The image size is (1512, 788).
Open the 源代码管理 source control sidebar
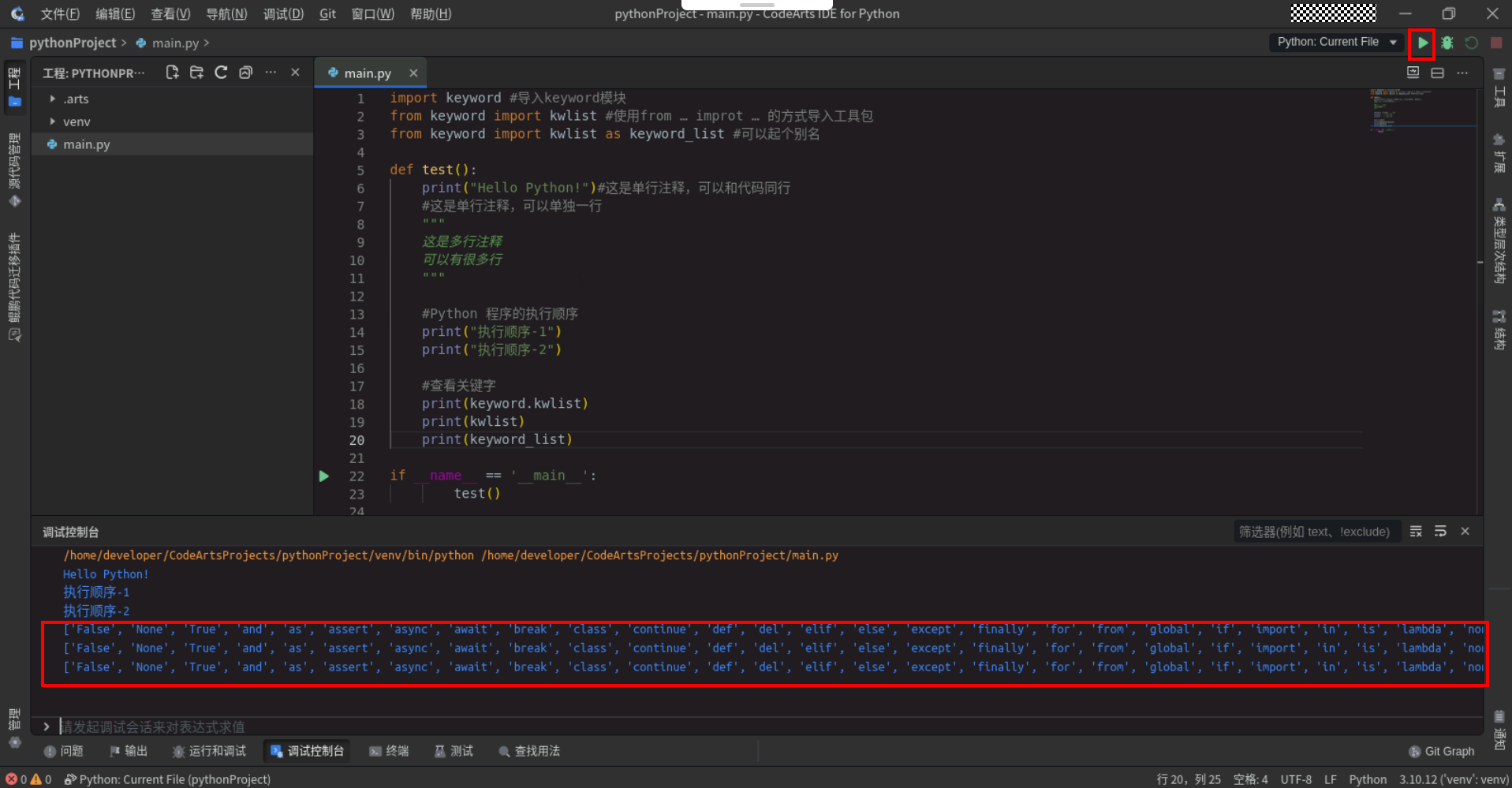coord(14,170)
